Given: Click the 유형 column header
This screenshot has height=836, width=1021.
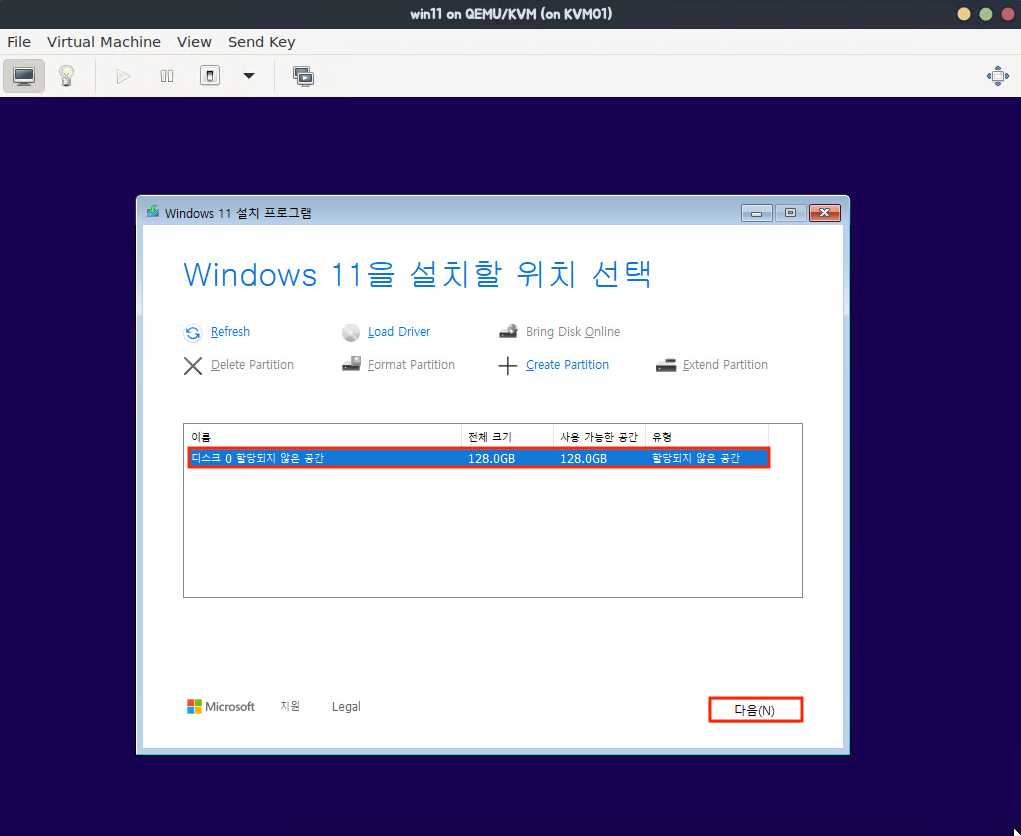Looking at the screenshot, I should pyautogui.click(x=707, y=437).
